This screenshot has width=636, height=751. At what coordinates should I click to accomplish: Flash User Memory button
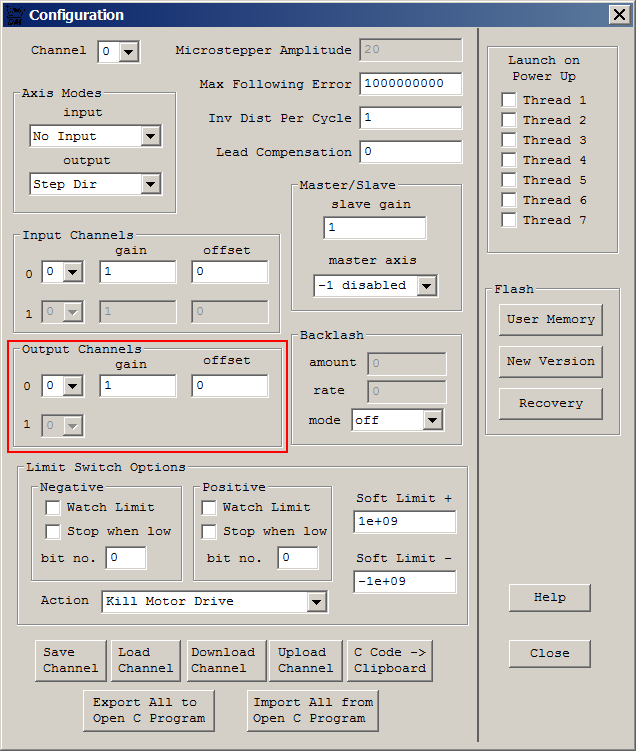pos(551,319)
